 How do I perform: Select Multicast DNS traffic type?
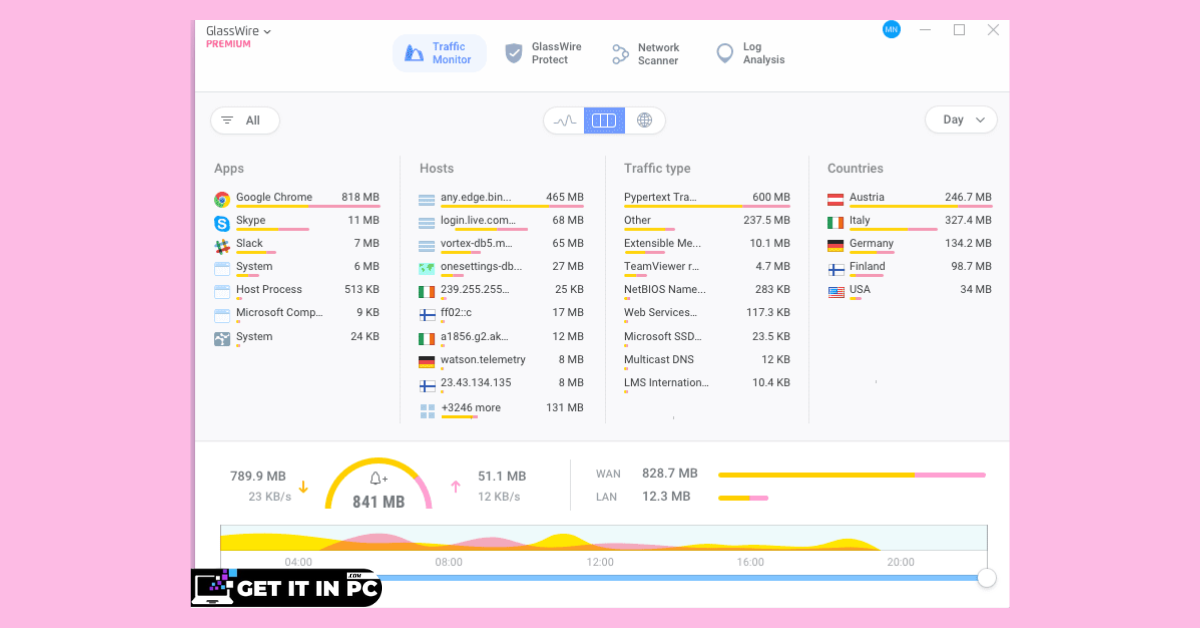click(x=707, y=360)
